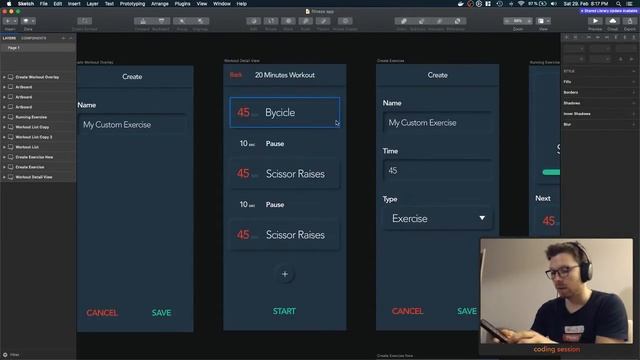Click Name field on Create Exercise artboard
This screenshot has height=360, width=640.
point(437,123)
